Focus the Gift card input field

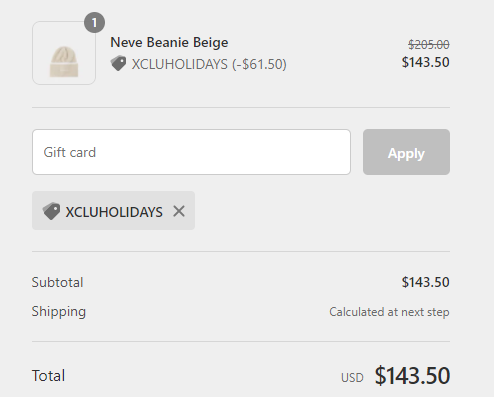(191, 152)
